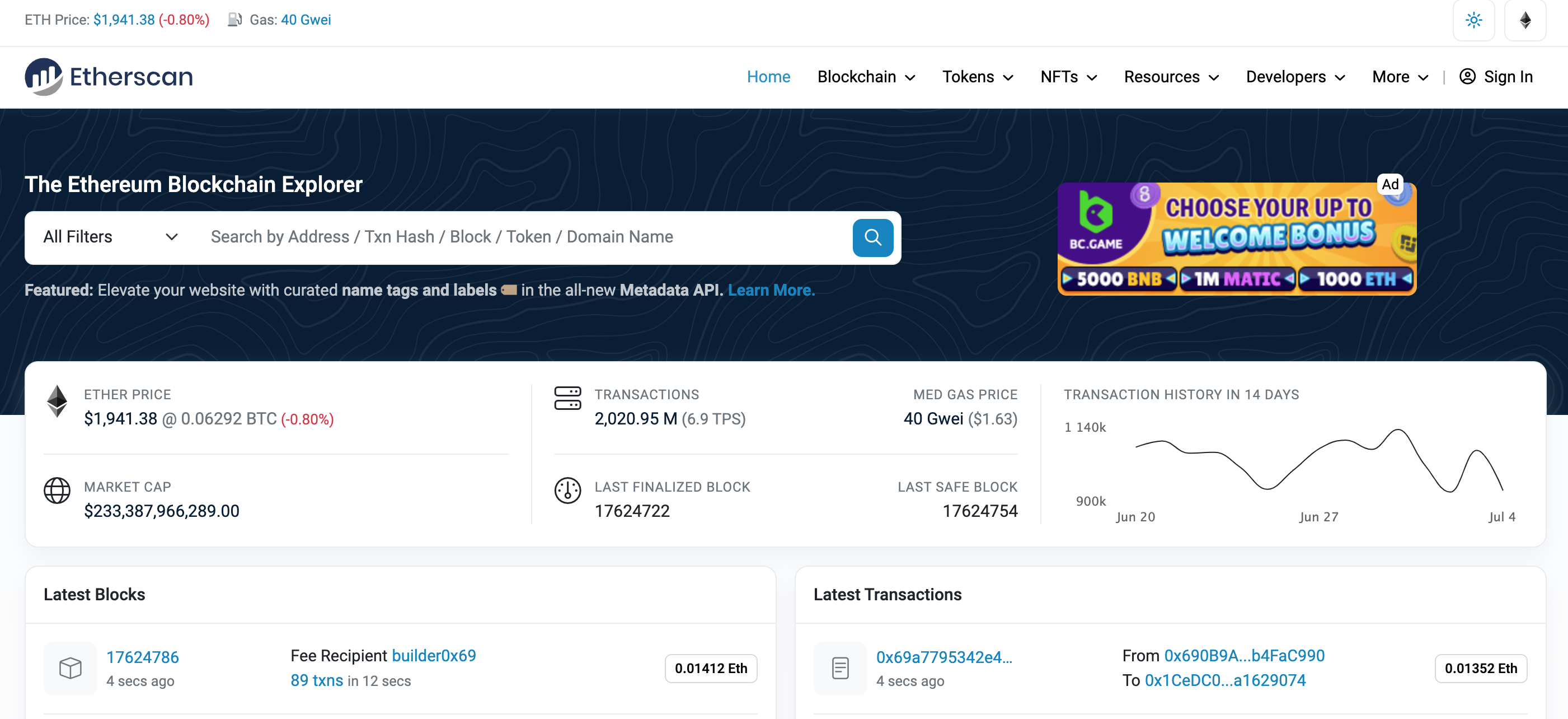Click the Transactions server icon

[x=567, y=398]
